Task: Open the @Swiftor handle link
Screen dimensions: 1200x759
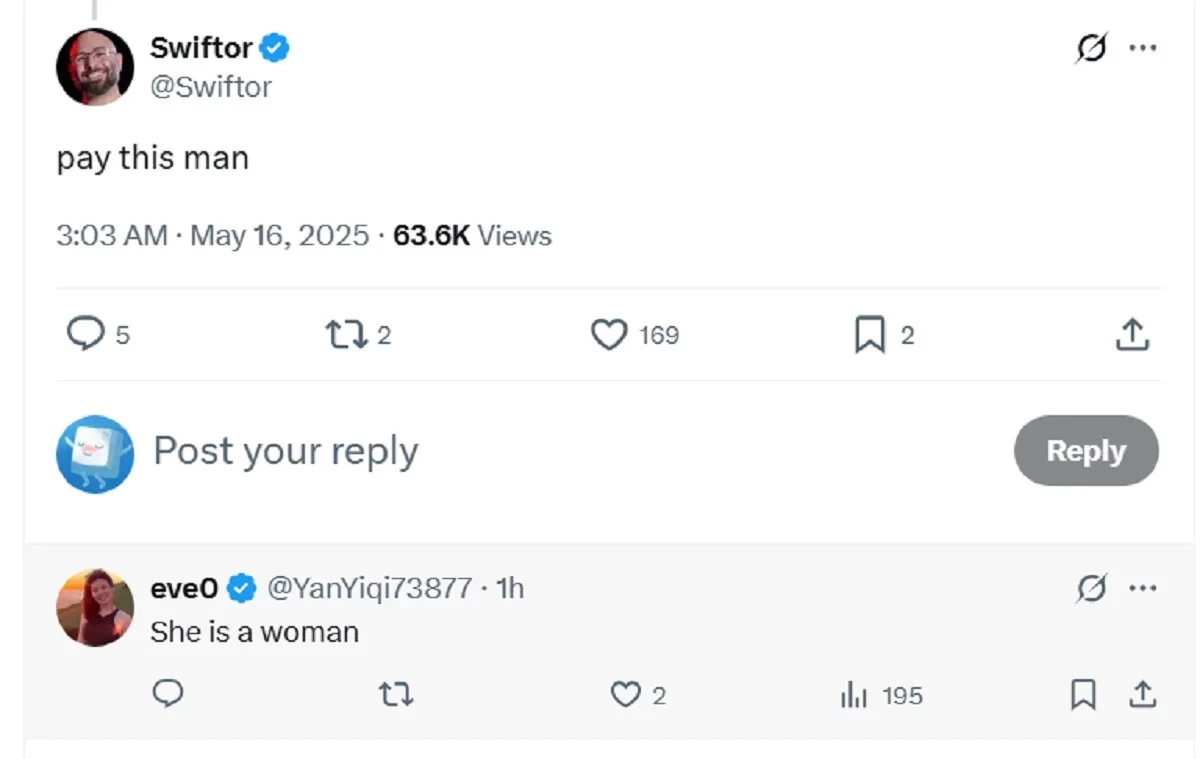Action: (x=211, y=87)
